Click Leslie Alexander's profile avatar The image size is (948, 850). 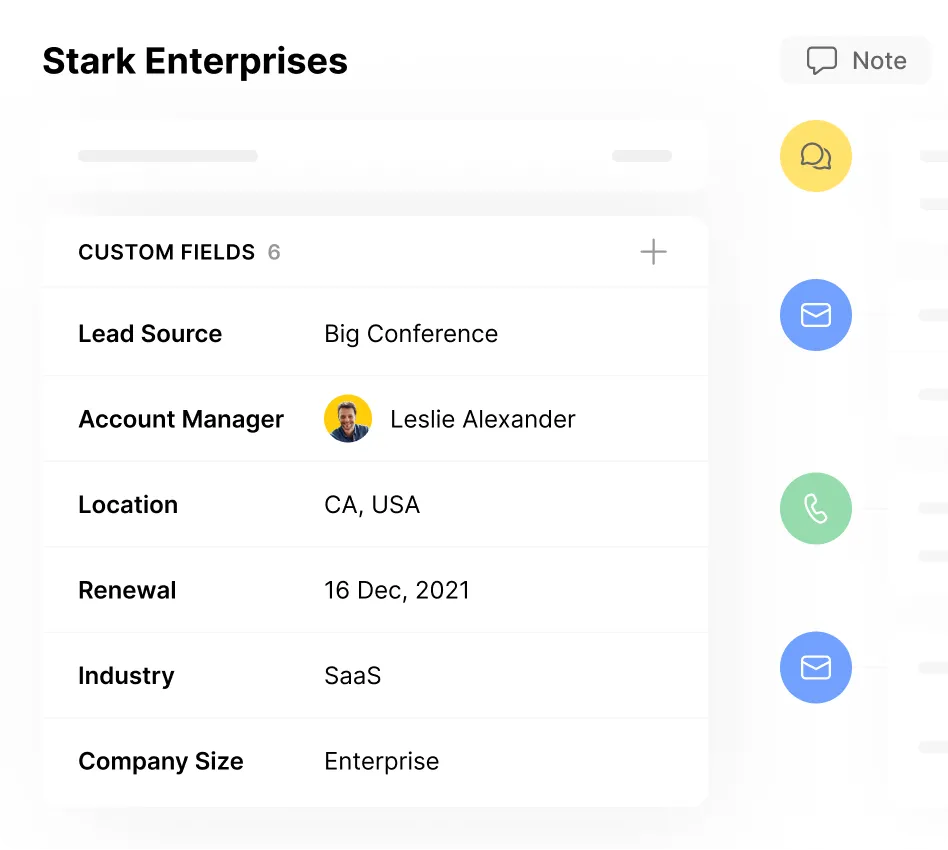pos(347,418)
